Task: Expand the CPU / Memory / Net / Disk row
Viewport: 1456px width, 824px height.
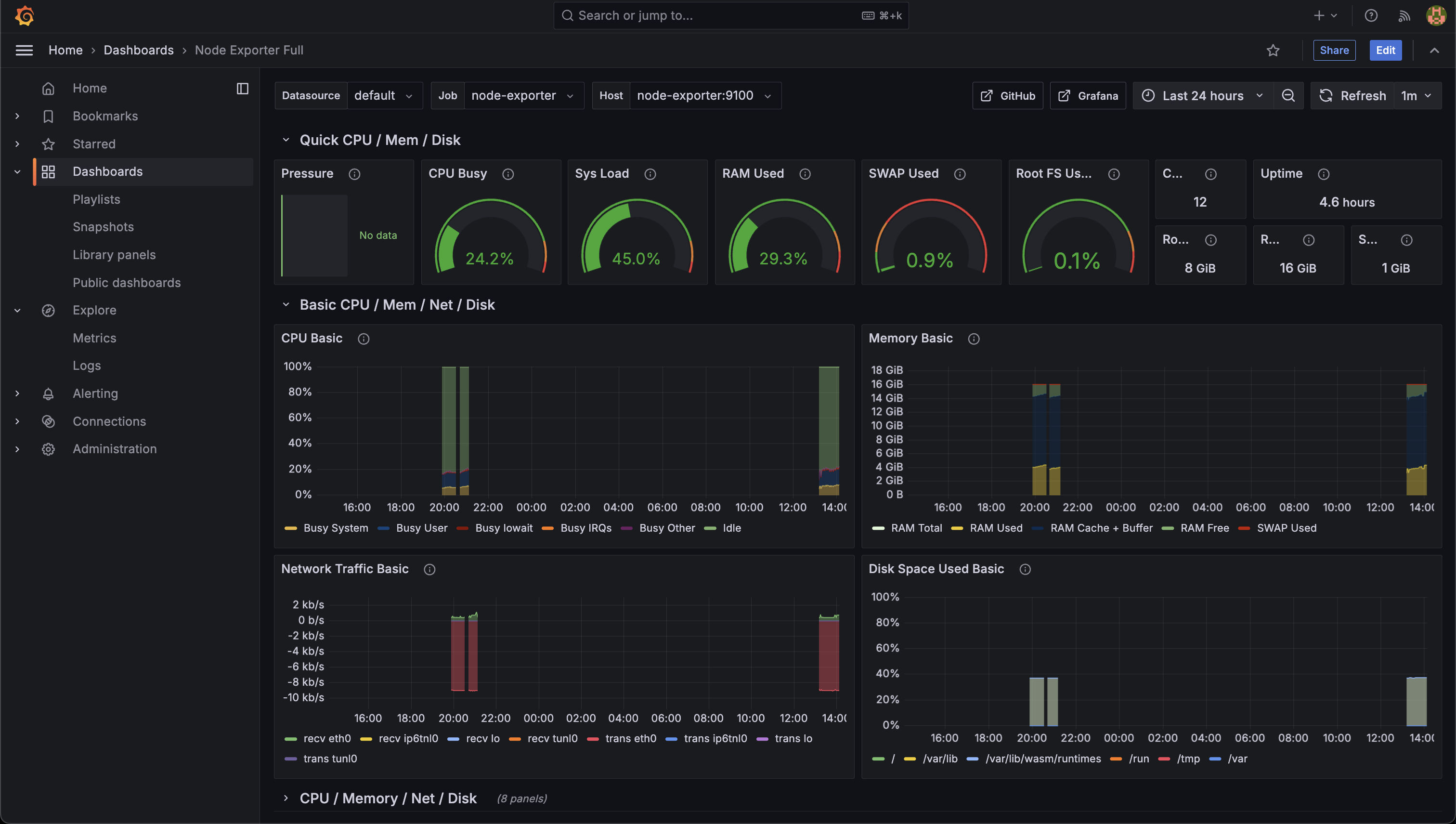Action: coord(388,798)
